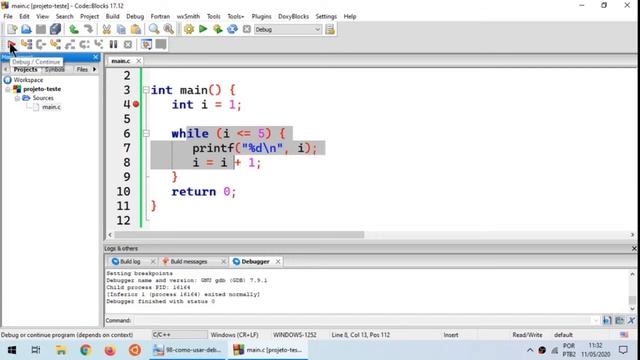Screen dimensions: 640x360
Task: Abort build icon
Action: point(247,29)
